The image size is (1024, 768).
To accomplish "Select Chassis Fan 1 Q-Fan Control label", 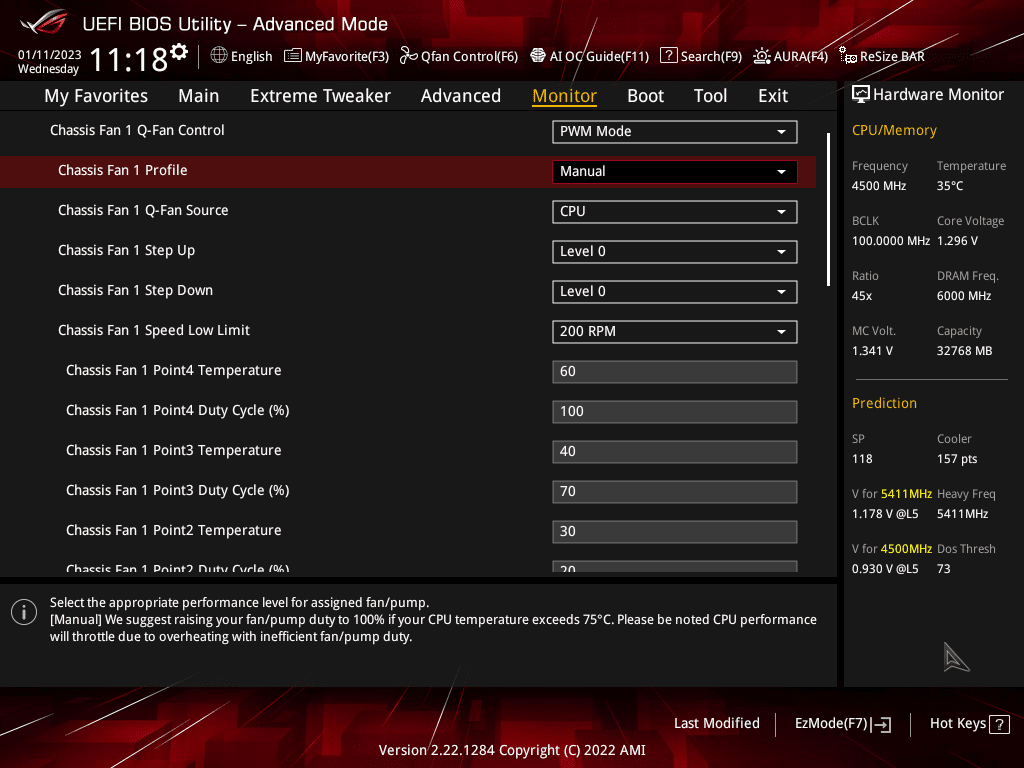I will pyautogui.click(x=137, y=131).
